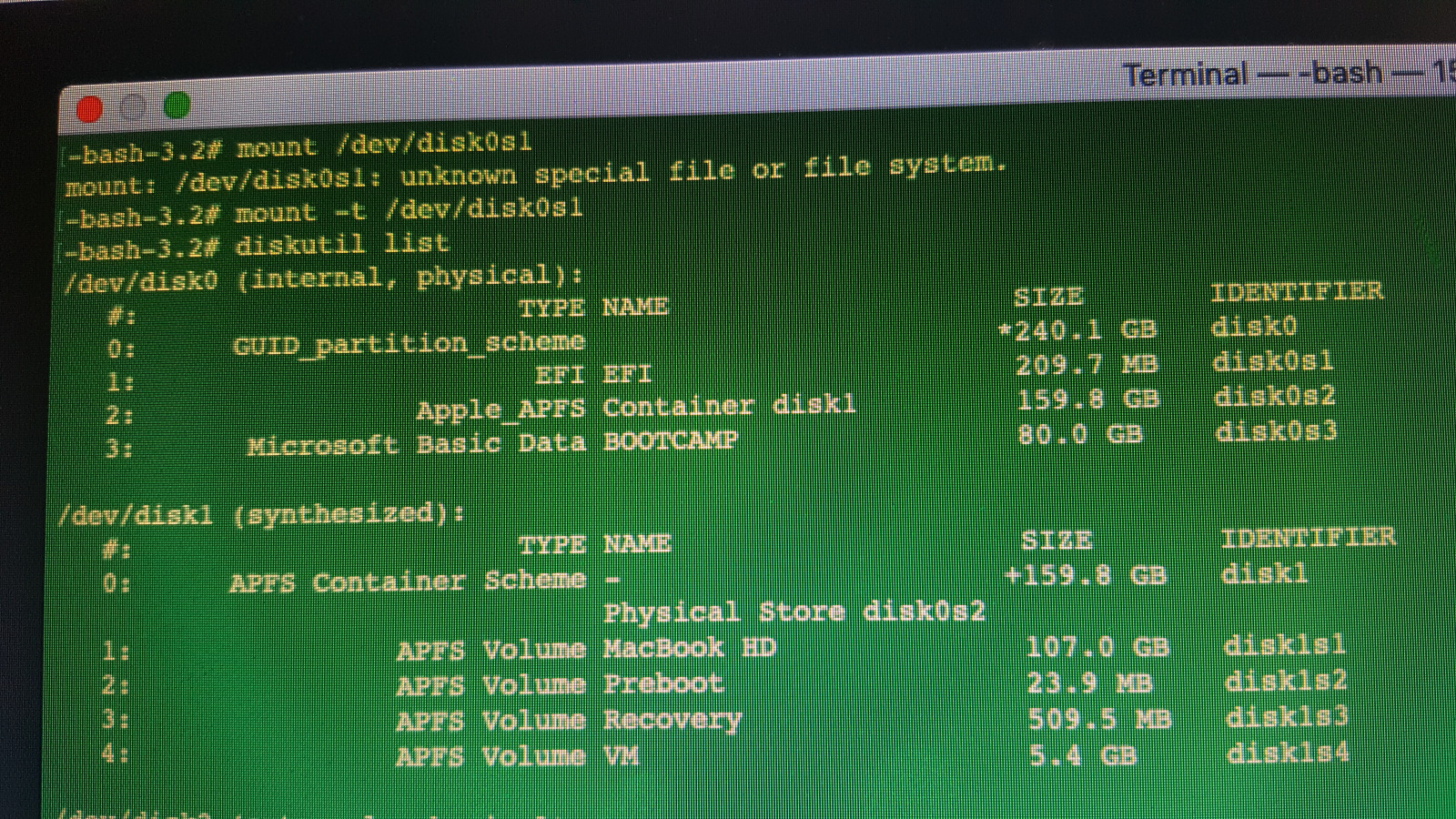Click the 'disk0s3' identifier
Image resolution: width=1456 pixels, height=819 pixels.
pos(1276,430)
